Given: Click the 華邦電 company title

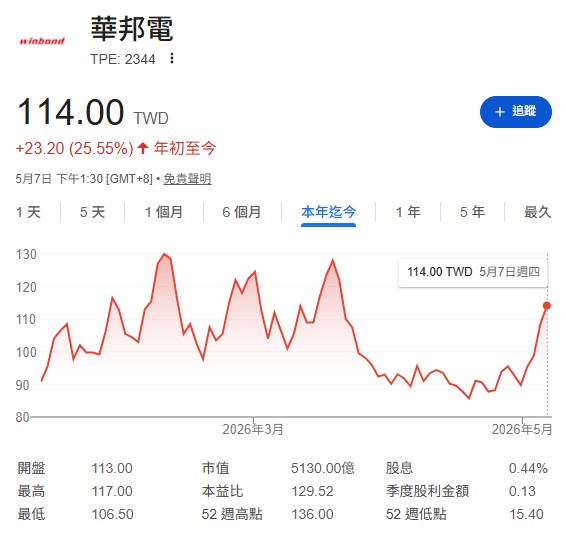Looking at the screenshot, I should (x=132, y=29).
